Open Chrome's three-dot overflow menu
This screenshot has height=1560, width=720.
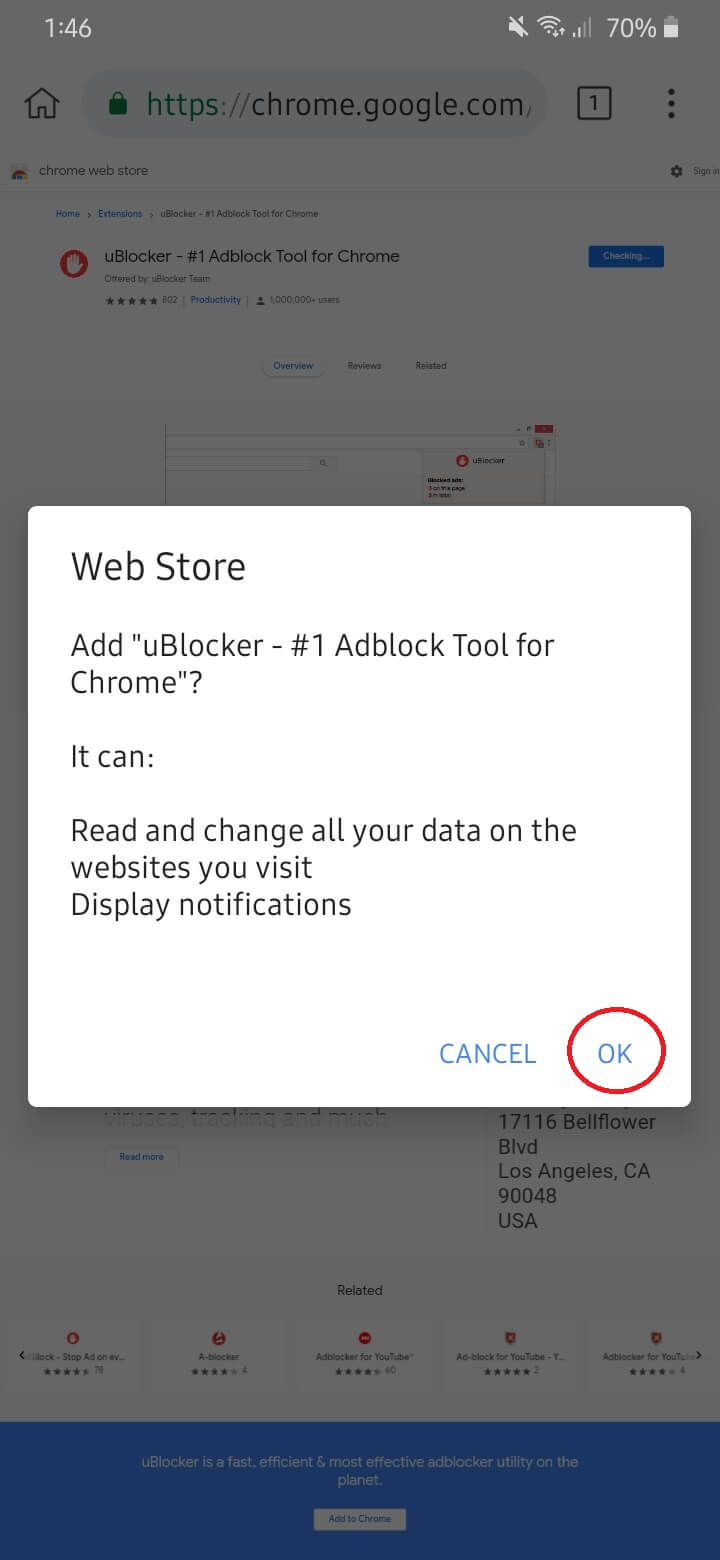pos(671,103)
